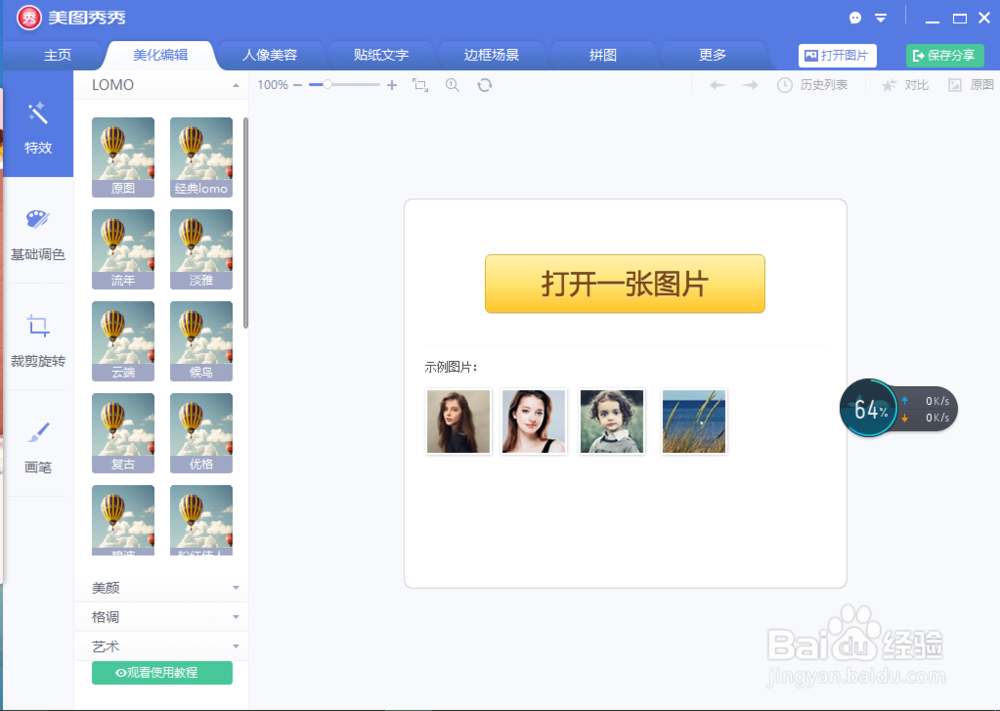Click the feedback chat bubble icon

point(855,18)
